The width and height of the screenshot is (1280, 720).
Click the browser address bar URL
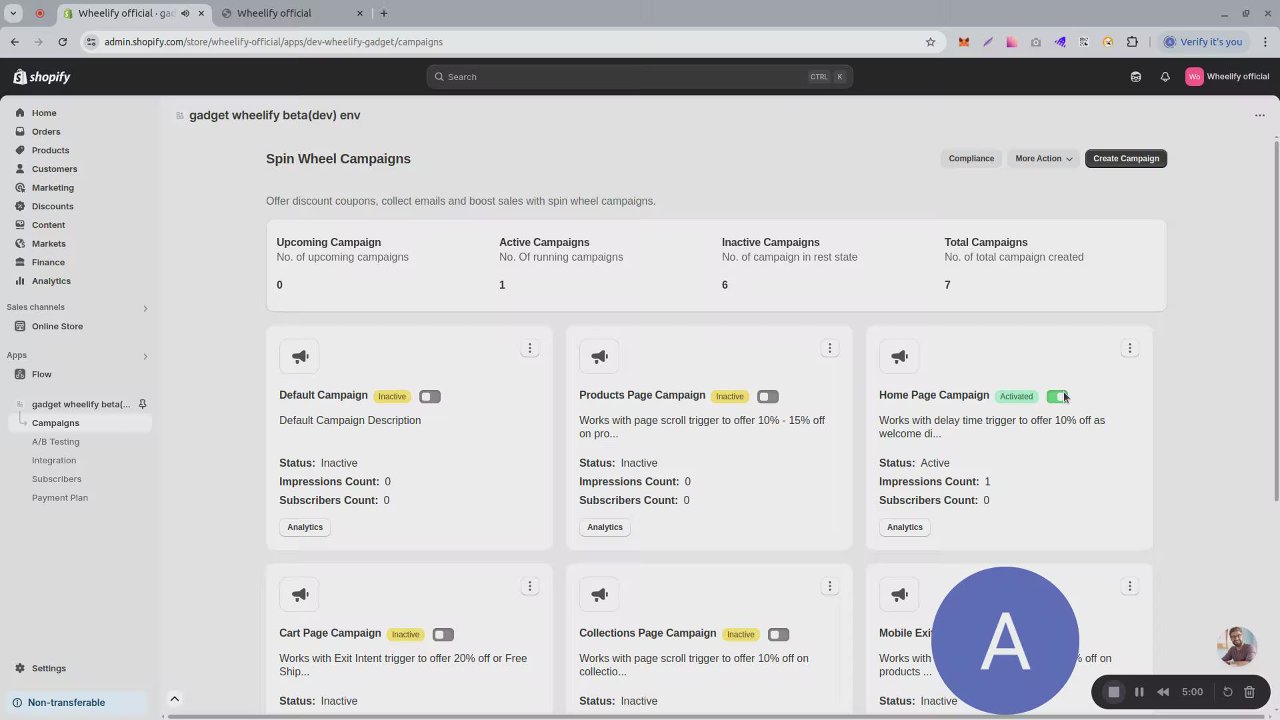tap(273, 42)
